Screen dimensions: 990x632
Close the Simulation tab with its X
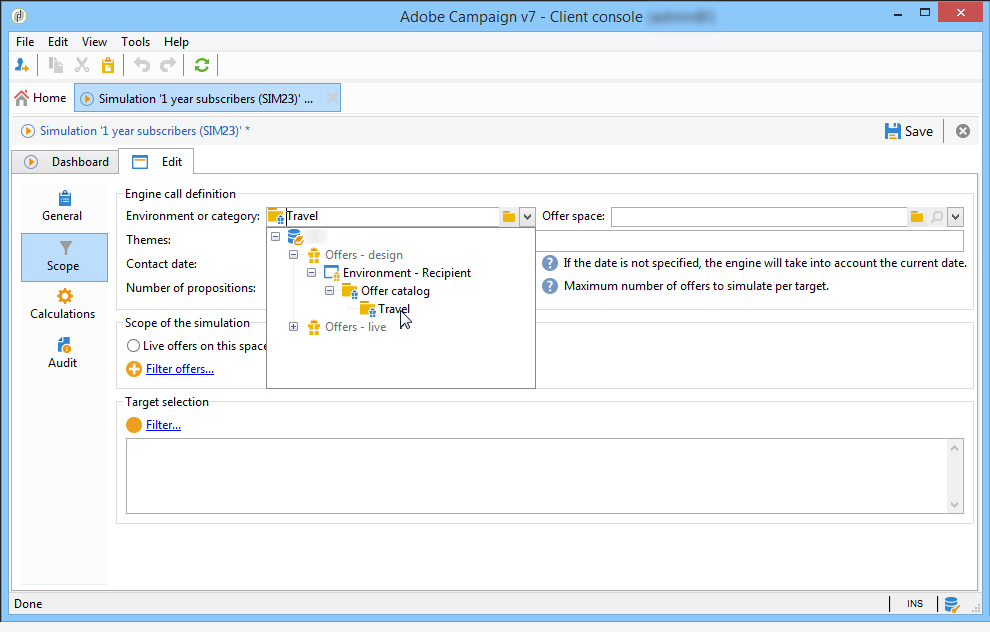coord(331,98)
